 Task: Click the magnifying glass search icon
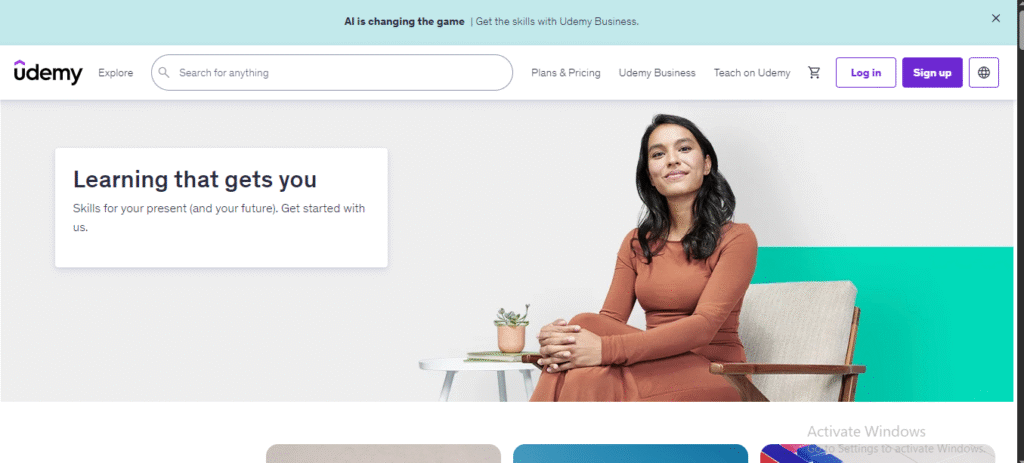(164, 72)
